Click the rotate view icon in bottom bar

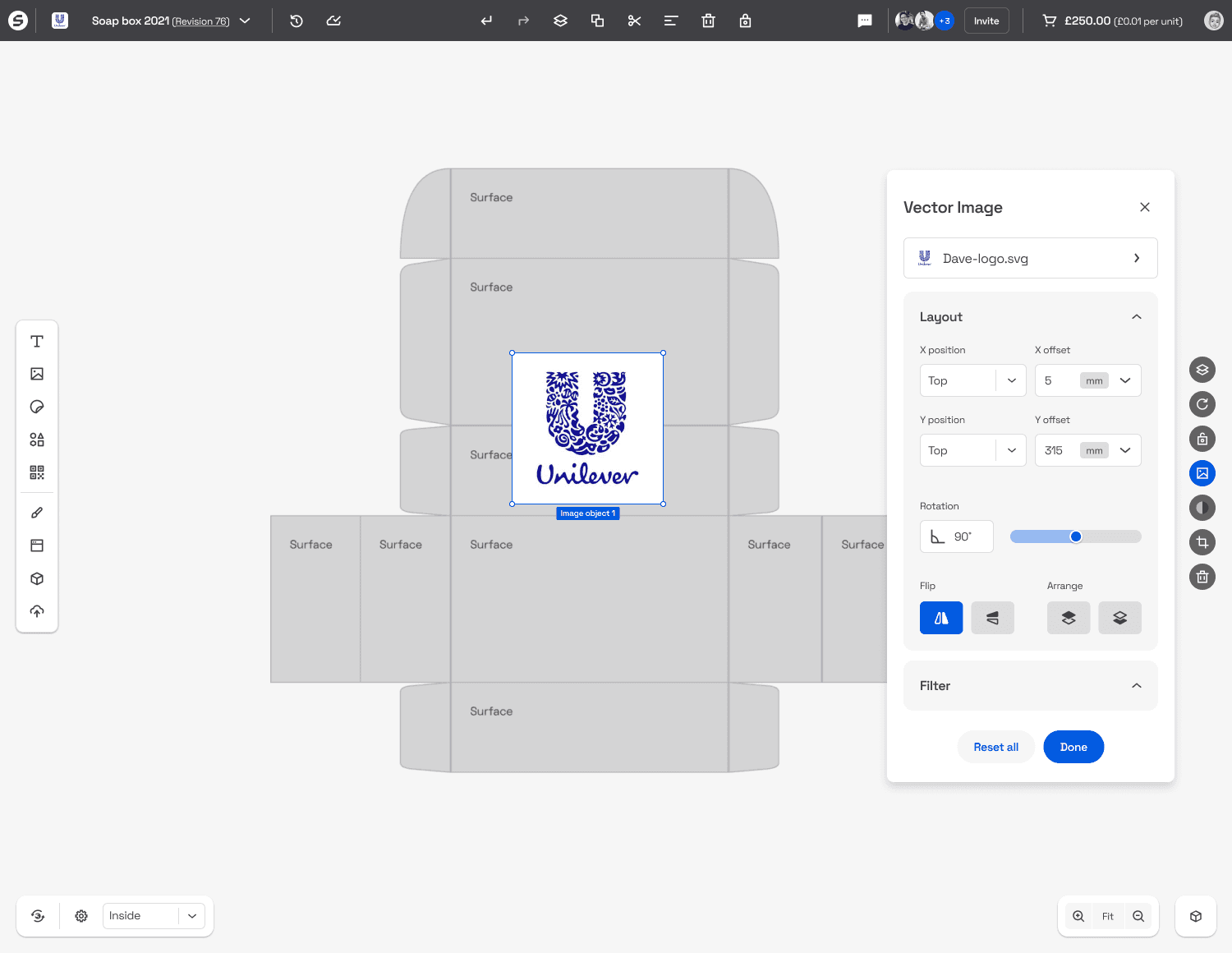(x=38, y=916)
